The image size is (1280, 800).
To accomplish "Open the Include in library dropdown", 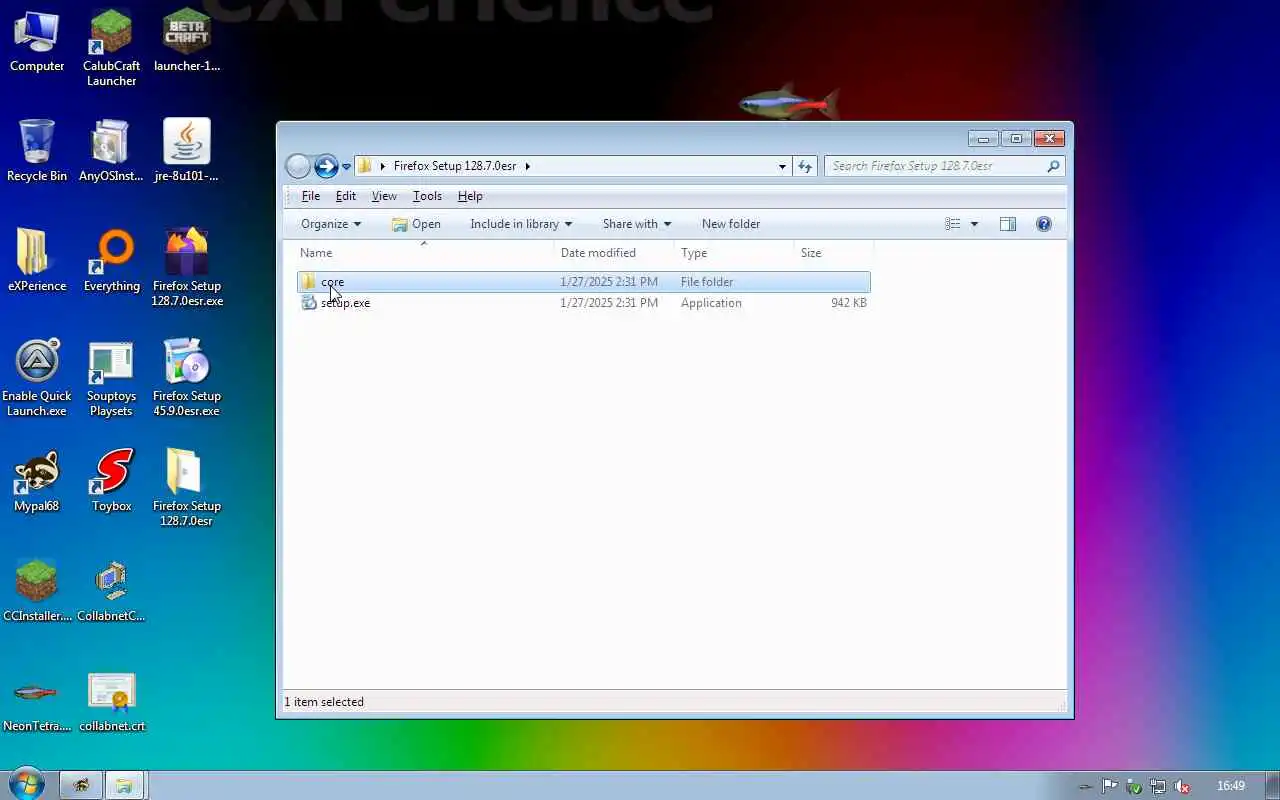I will (521, 224).
